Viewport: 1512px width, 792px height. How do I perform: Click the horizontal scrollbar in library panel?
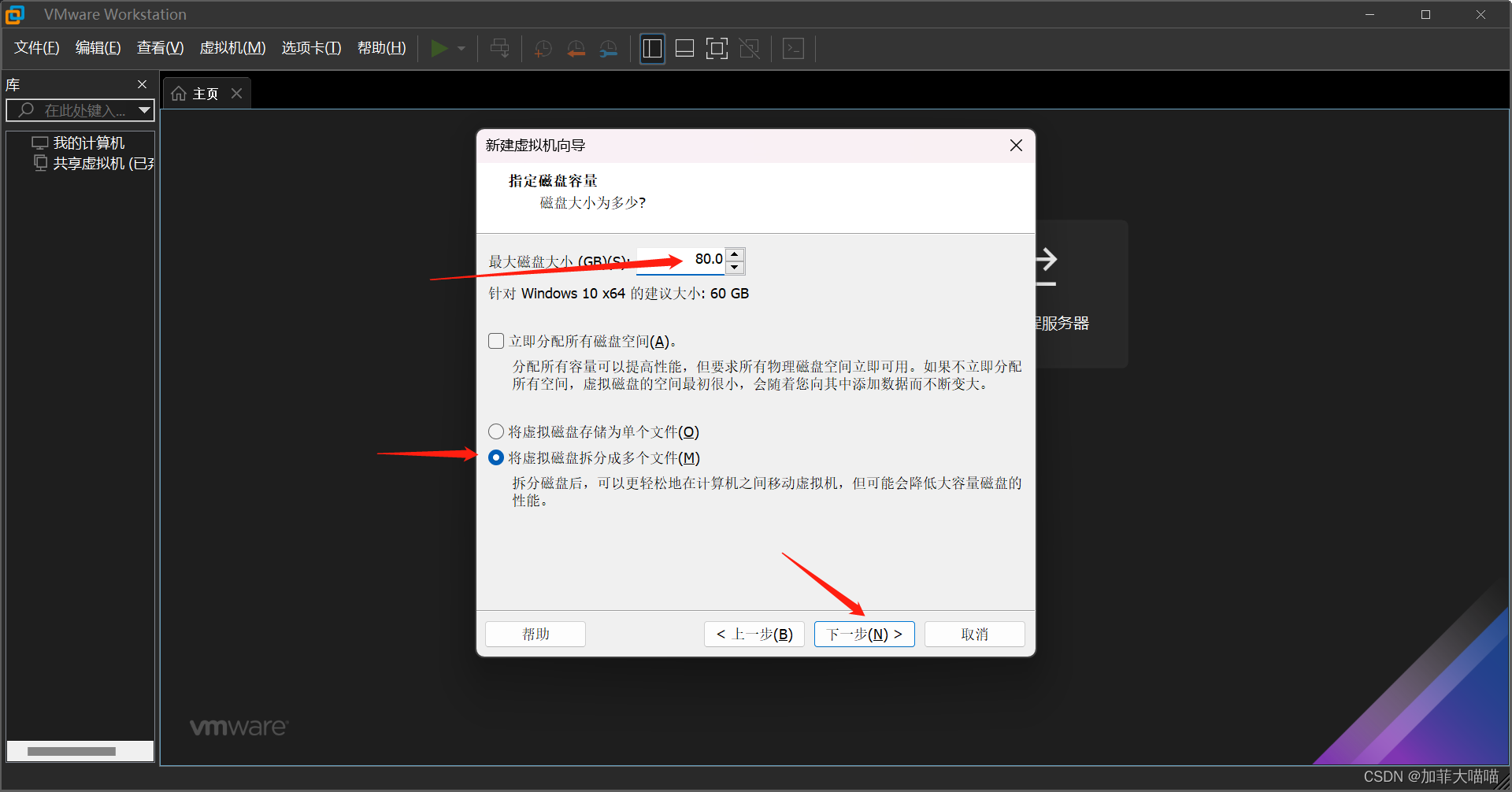pyautogui.click(x=71, y=751)
